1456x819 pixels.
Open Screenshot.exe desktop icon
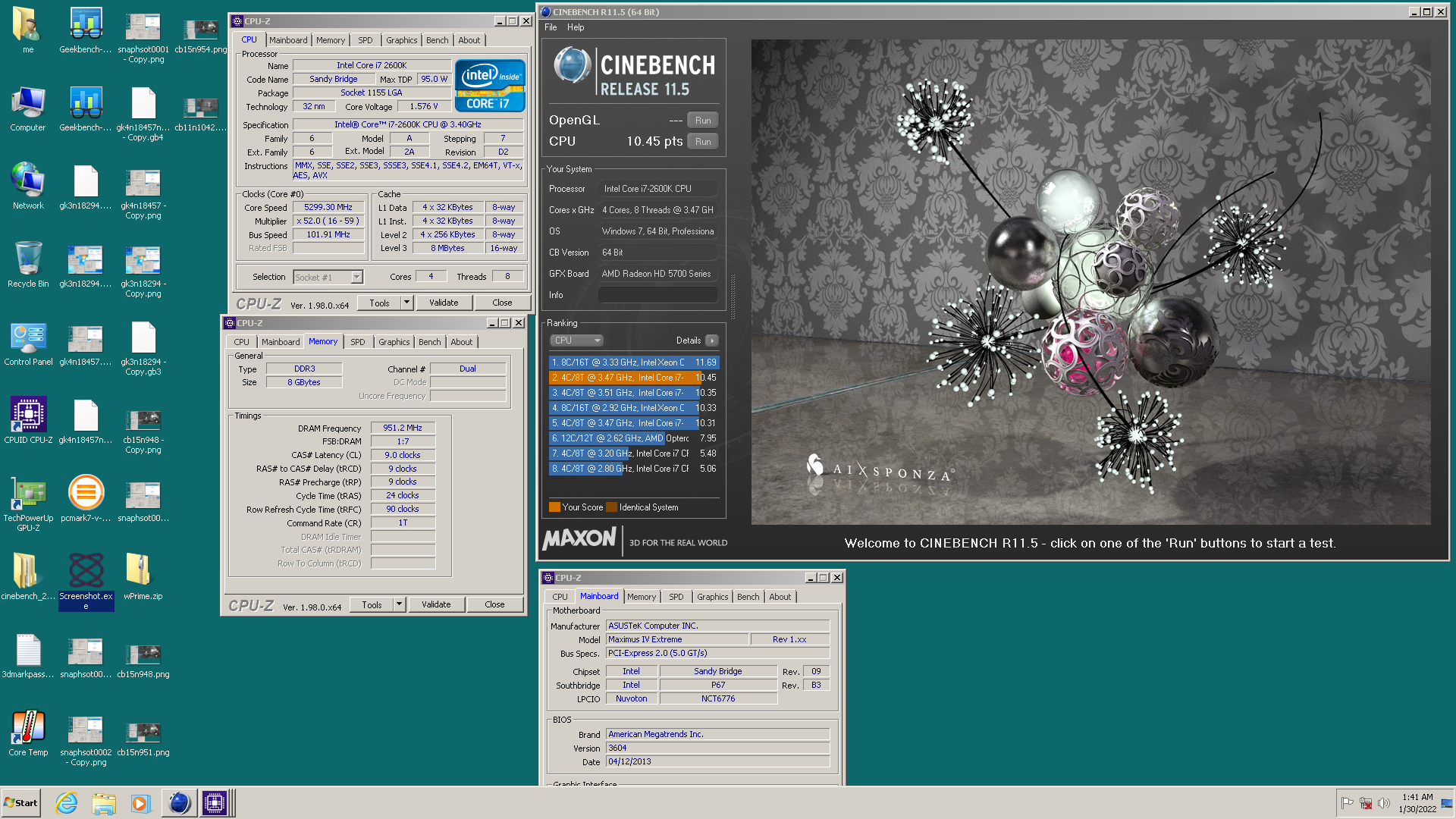[86, 581]
